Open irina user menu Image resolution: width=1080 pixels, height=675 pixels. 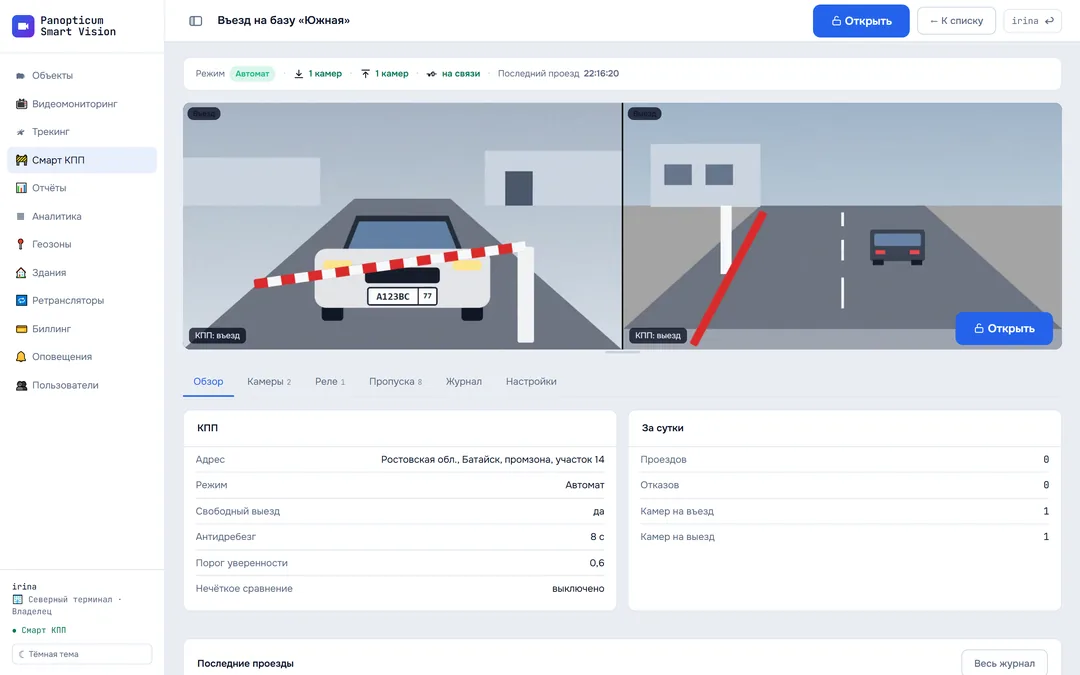1032,21
